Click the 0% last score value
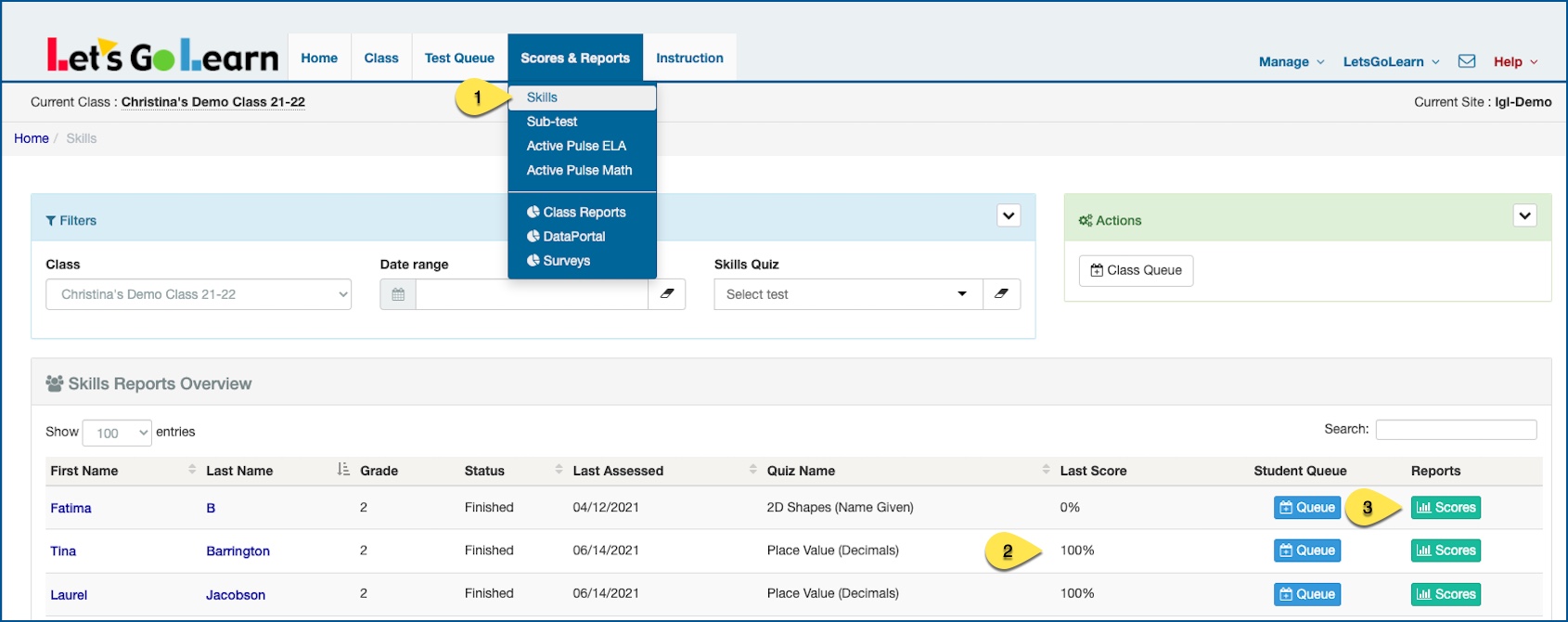This screenshot has height=622, width=1568. pos(1070,507)
